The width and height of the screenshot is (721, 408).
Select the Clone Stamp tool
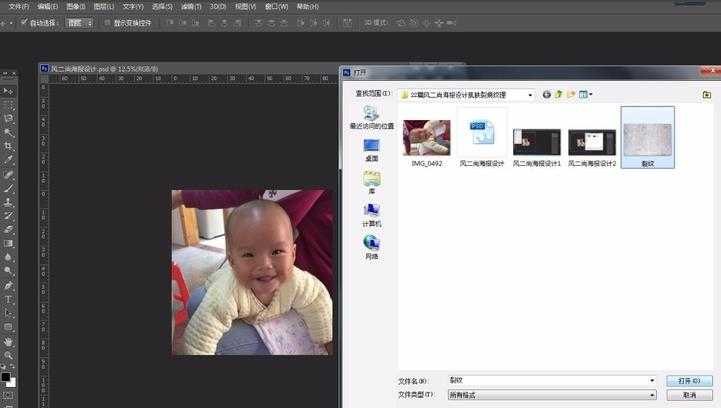tap(8, 202)
